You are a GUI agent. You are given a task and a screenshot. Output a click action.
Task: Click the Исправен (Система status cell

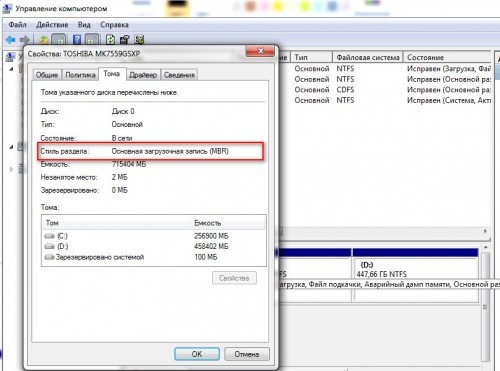click(x=449, y=100)
